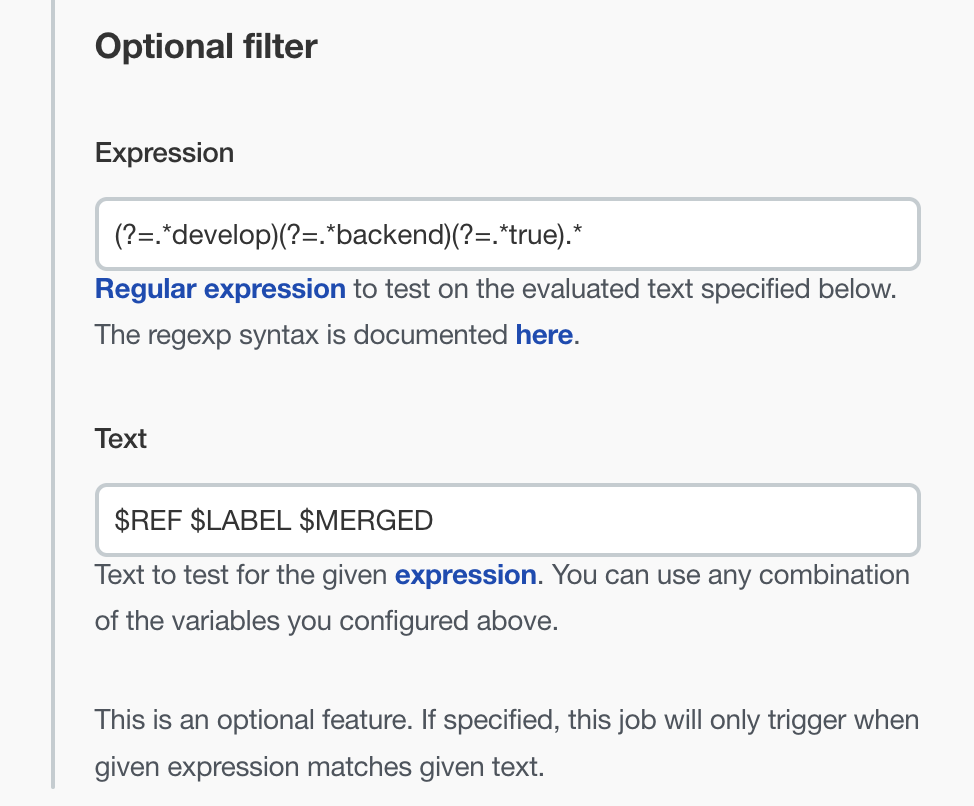The width and height of the screenshot is (974, 806).
Task: Click the "Optional filter" section heading
Action: 206,46
